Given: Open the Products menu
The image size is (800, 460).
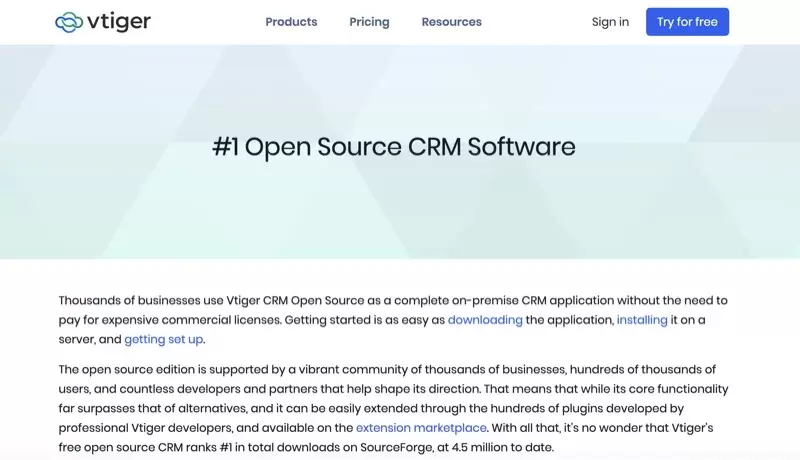Looking at the screenshot, I should [291, 22].
